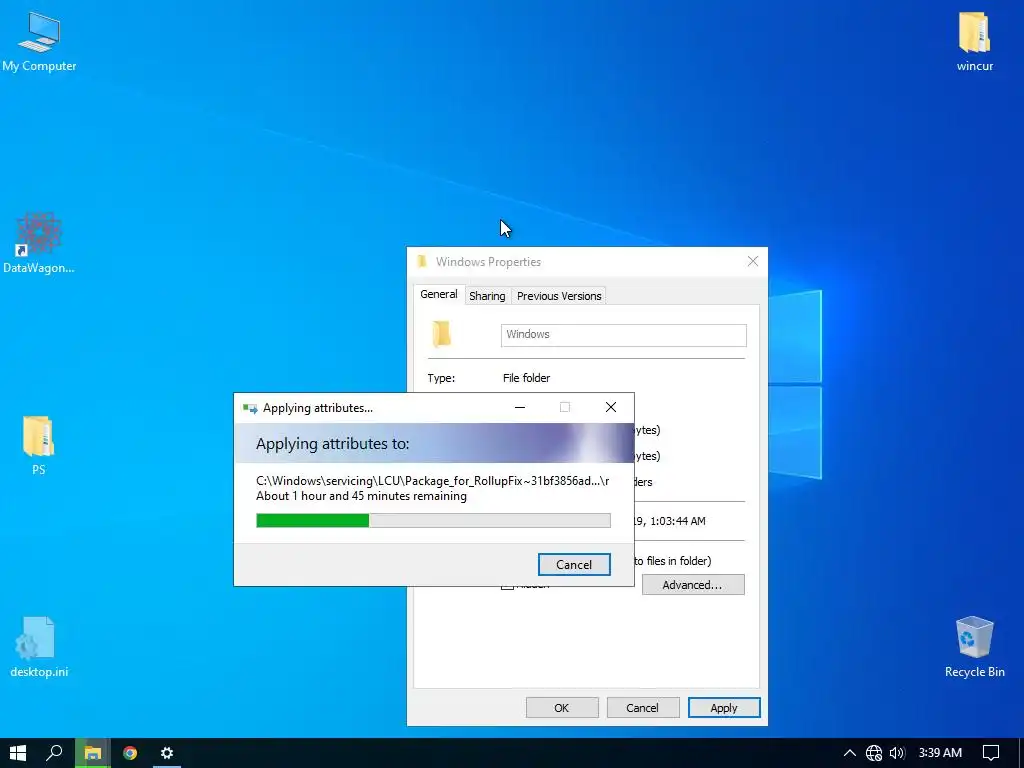Open the Recycle Bin icon

pyautogui.click(x=974, y=647)
